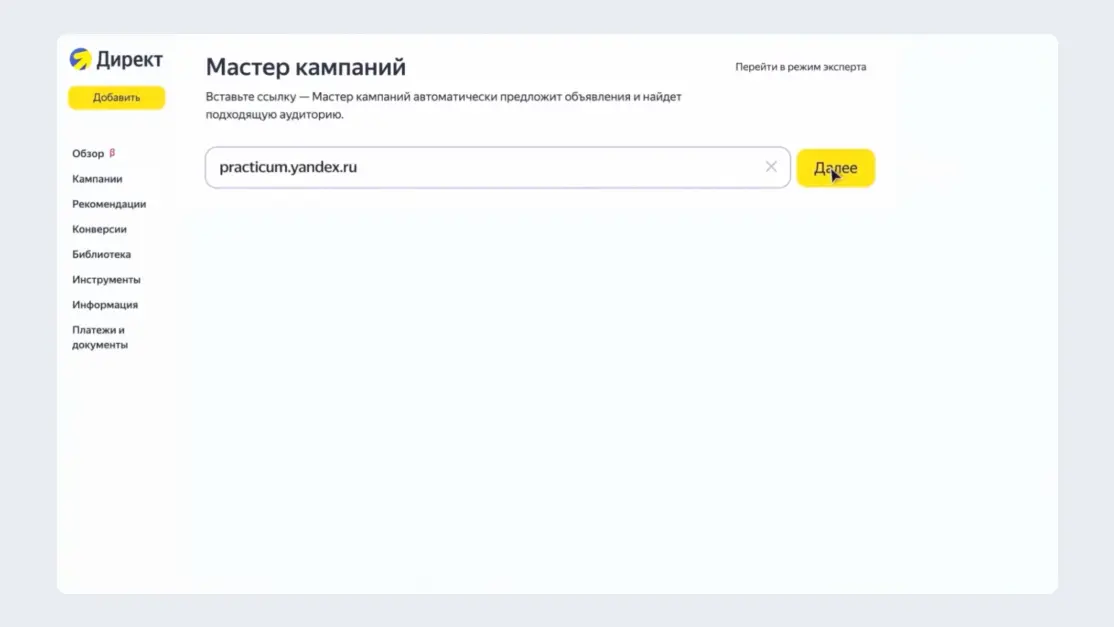Open the Инструменты sidebar item

point(107,280)
